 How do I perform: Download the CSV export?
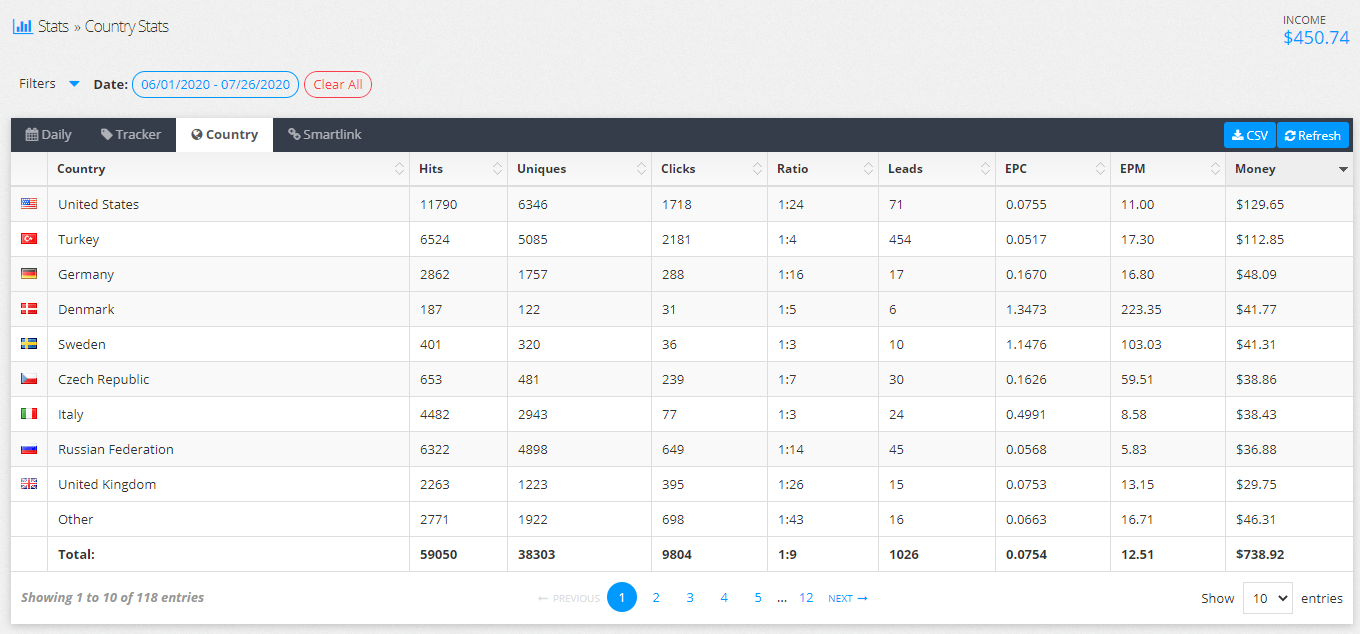pos(1250,135)
